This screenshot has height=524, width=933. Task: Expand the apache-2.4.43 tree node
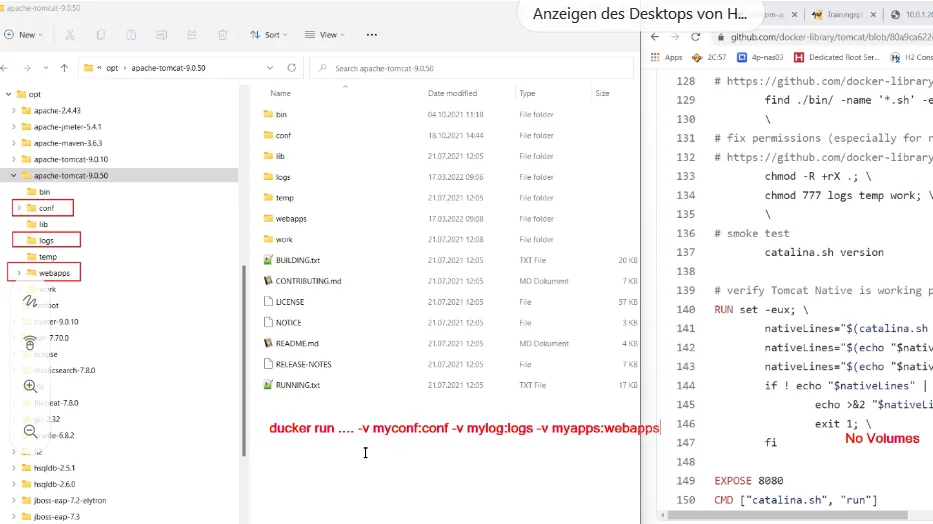click(14, 110)
